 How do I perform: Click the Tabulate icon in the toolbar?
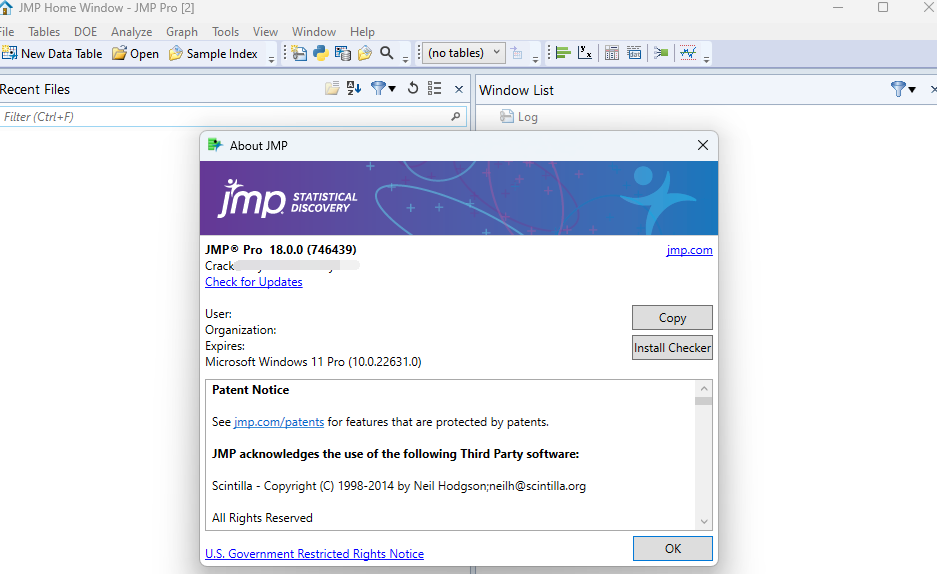(612, 53)
